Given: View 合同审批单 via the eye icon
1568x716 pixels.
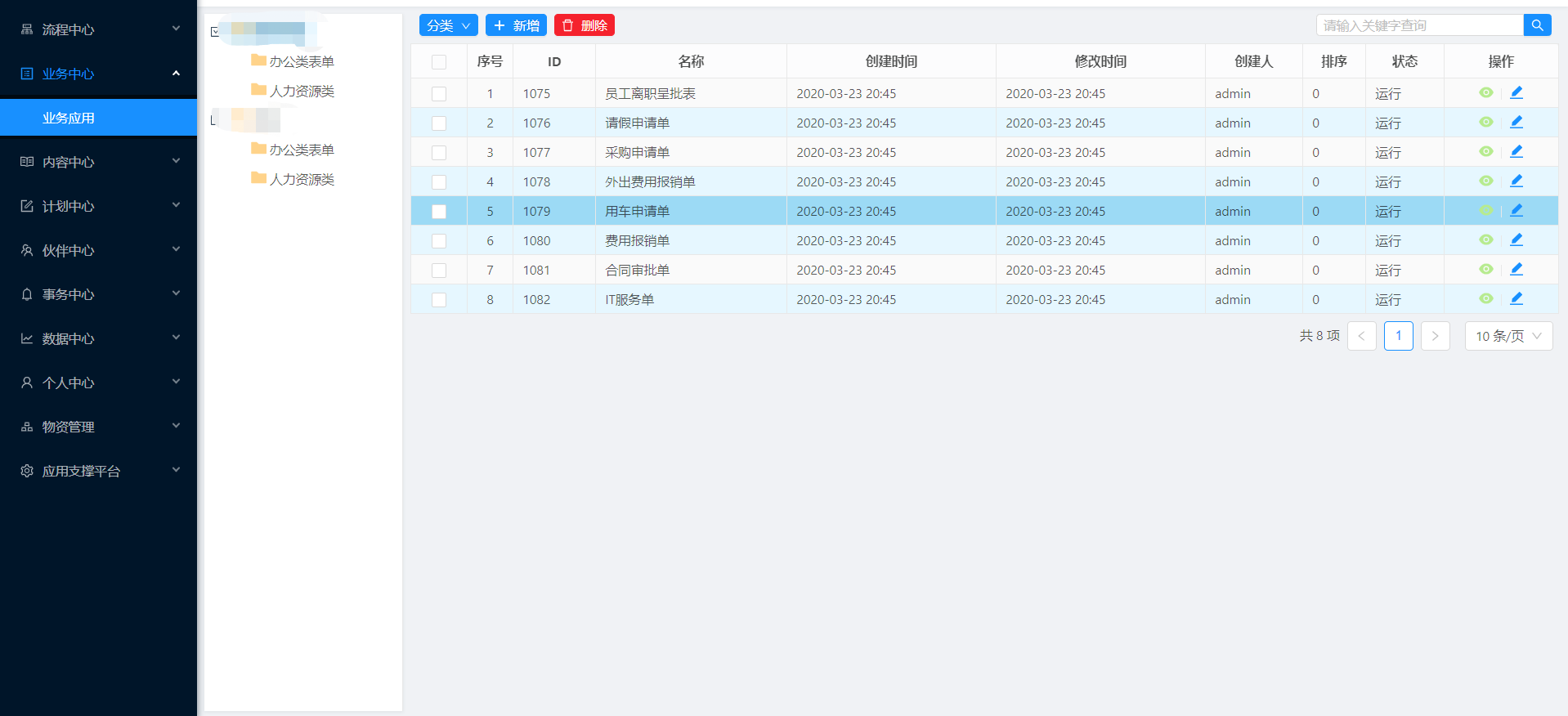Looking at the screenshot, I should tap(1486, 270).
